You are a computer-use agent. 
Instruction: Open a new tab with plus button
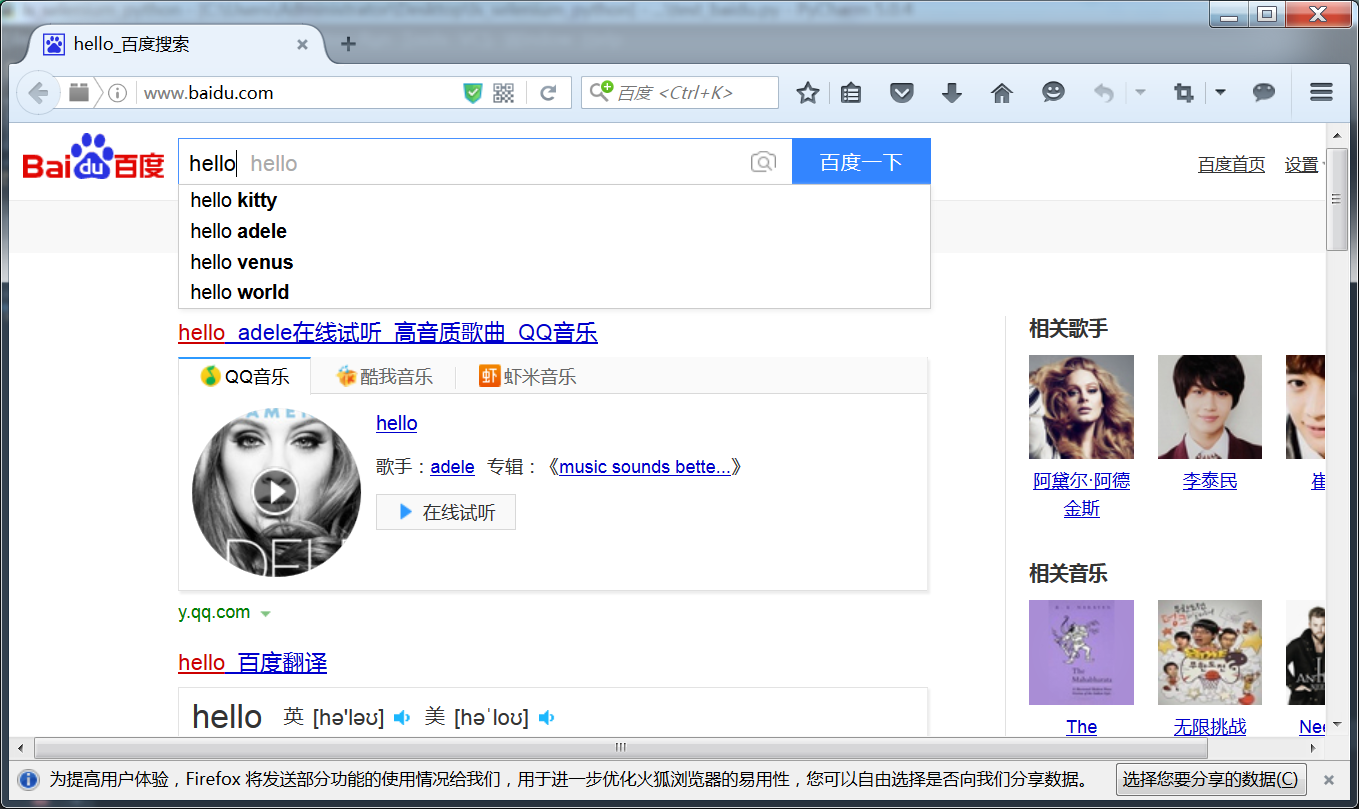click(x=348, y=44)
